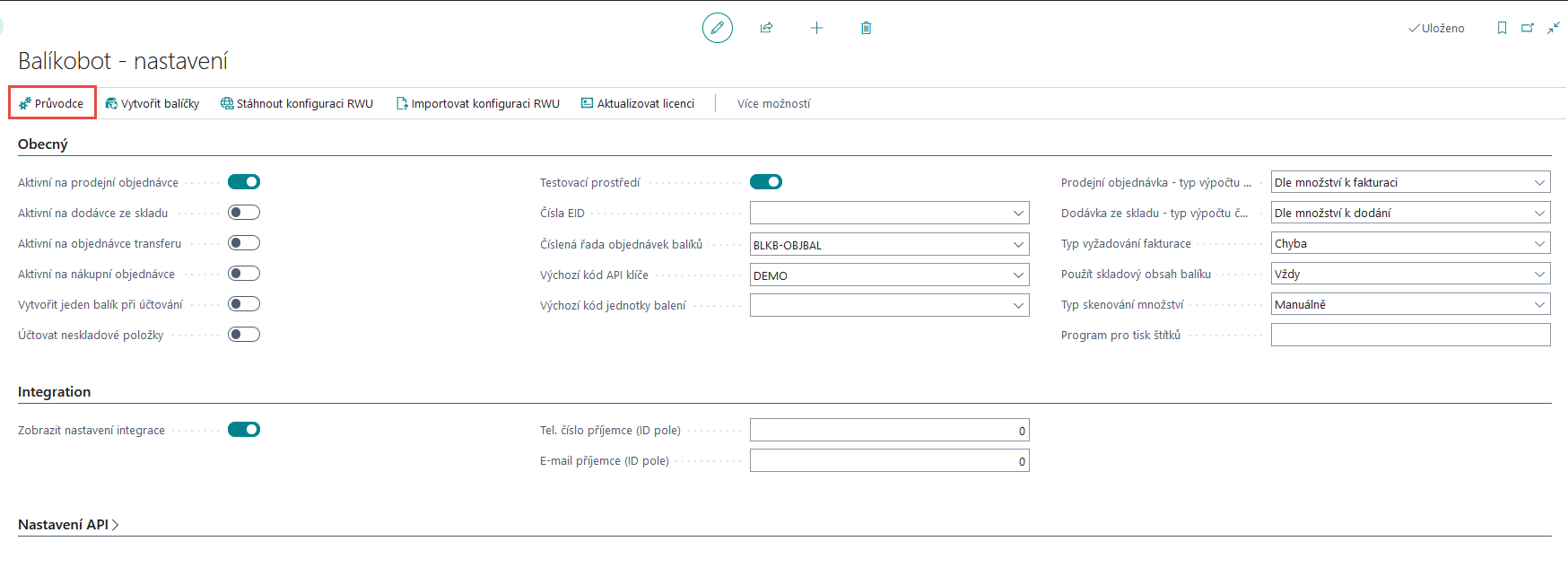Open the Průvodce wizard action
Image resolution: width=1568 pixels, height=585 pixels.
tap(52, 103)
